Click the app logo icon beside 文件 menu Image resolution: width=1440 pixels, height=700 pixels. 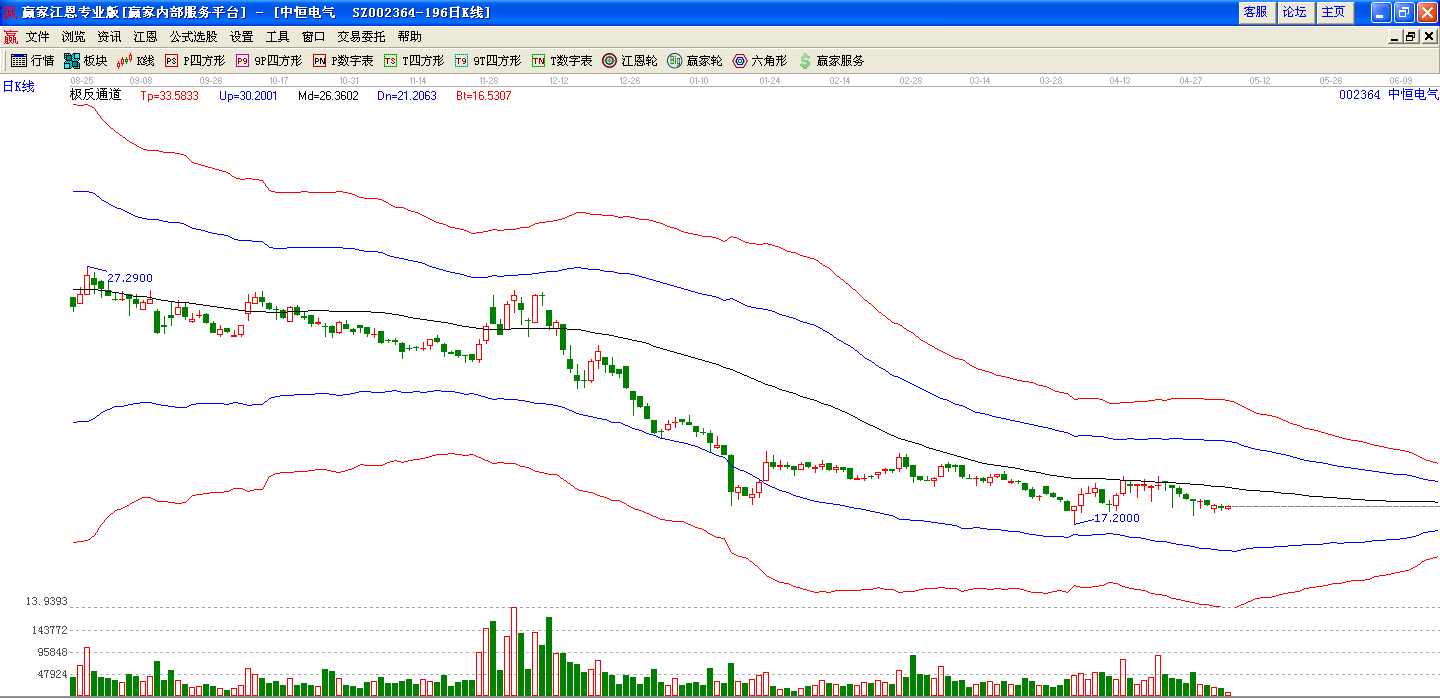[11, 37]
